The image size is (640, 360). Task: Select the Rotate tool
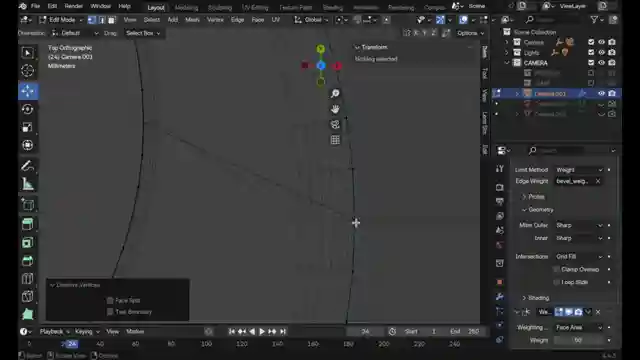(27, 109)
